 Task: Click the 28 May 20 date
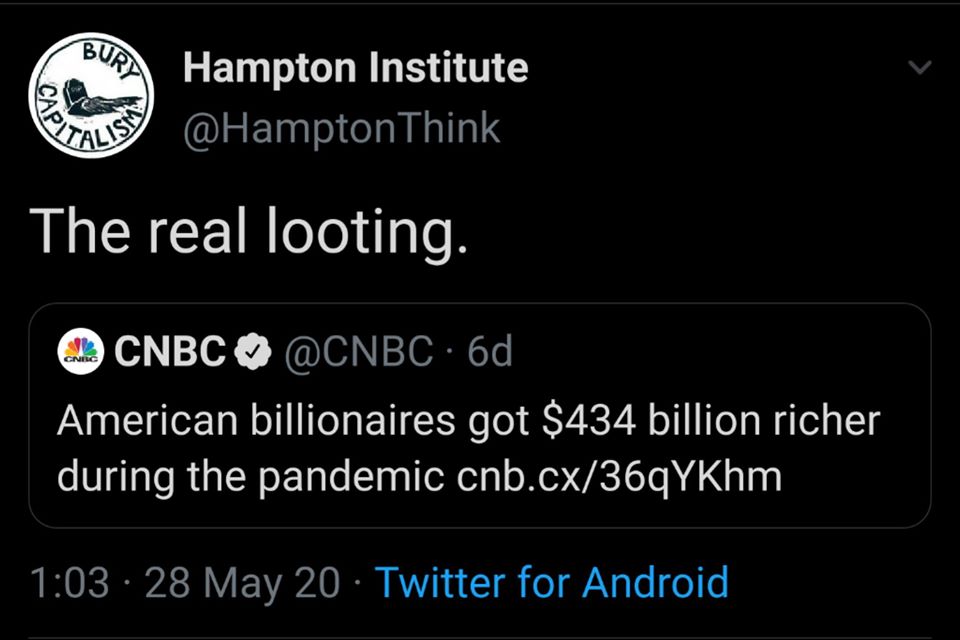[242, 583]
